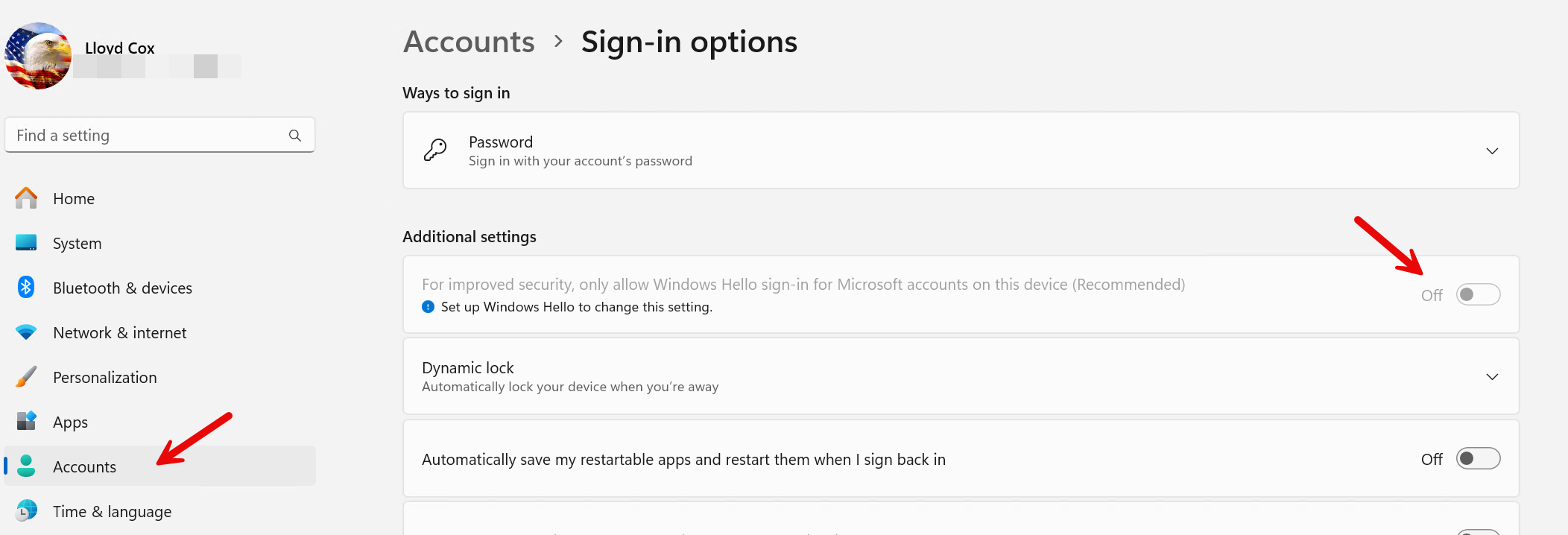Click the Find a setting field
Viewport: 1568px width, 535px height.
click(x=159, y=135)
